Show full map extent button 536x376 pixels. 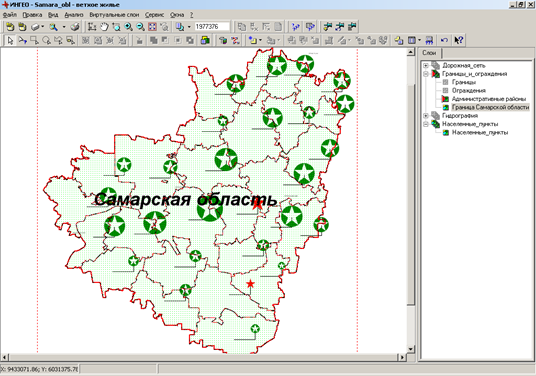(x=152, y=27)
